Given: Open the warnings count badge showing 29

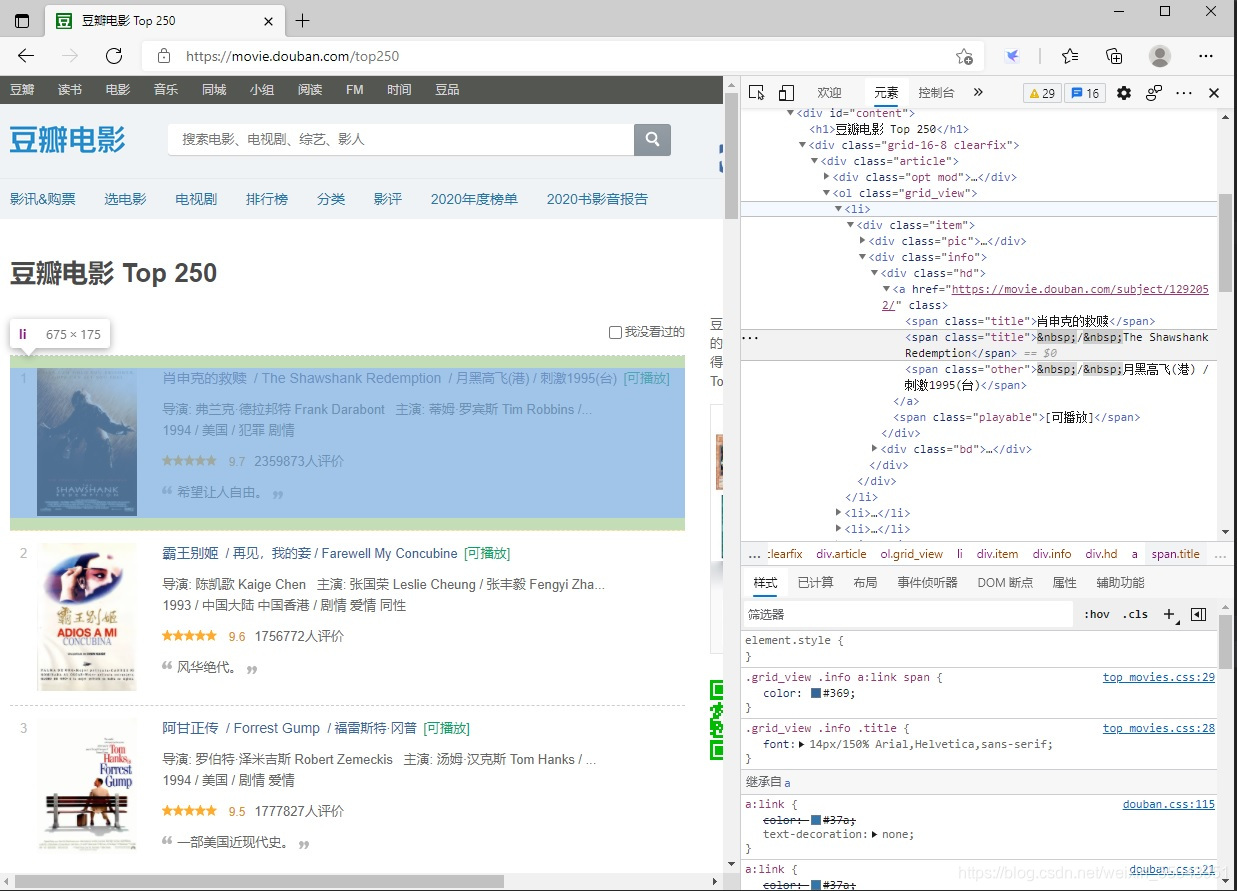Looking at the screenshot, I should pos(1042,93).
